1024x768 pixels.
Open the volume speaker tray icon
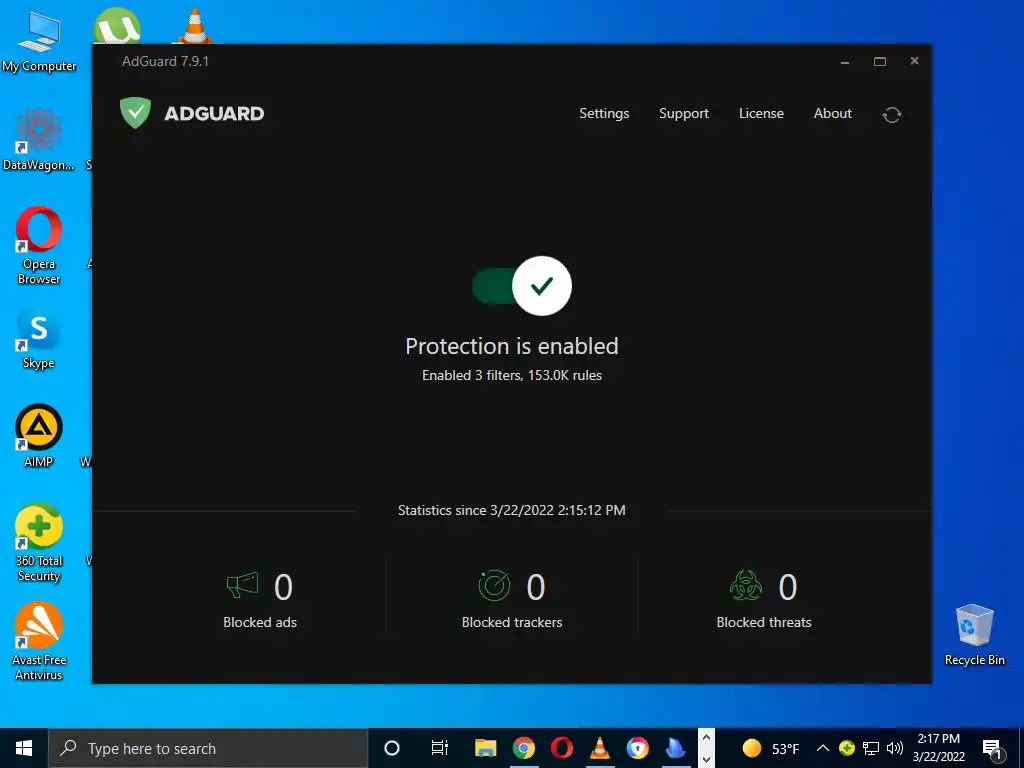tap(895, 748)
